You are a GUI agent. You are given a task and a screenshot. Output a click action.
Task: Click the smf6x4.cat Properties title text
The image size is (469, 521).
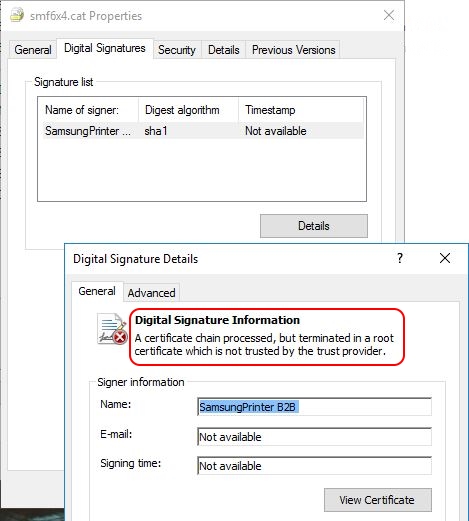pyautogui.click(x=86, y=16)
